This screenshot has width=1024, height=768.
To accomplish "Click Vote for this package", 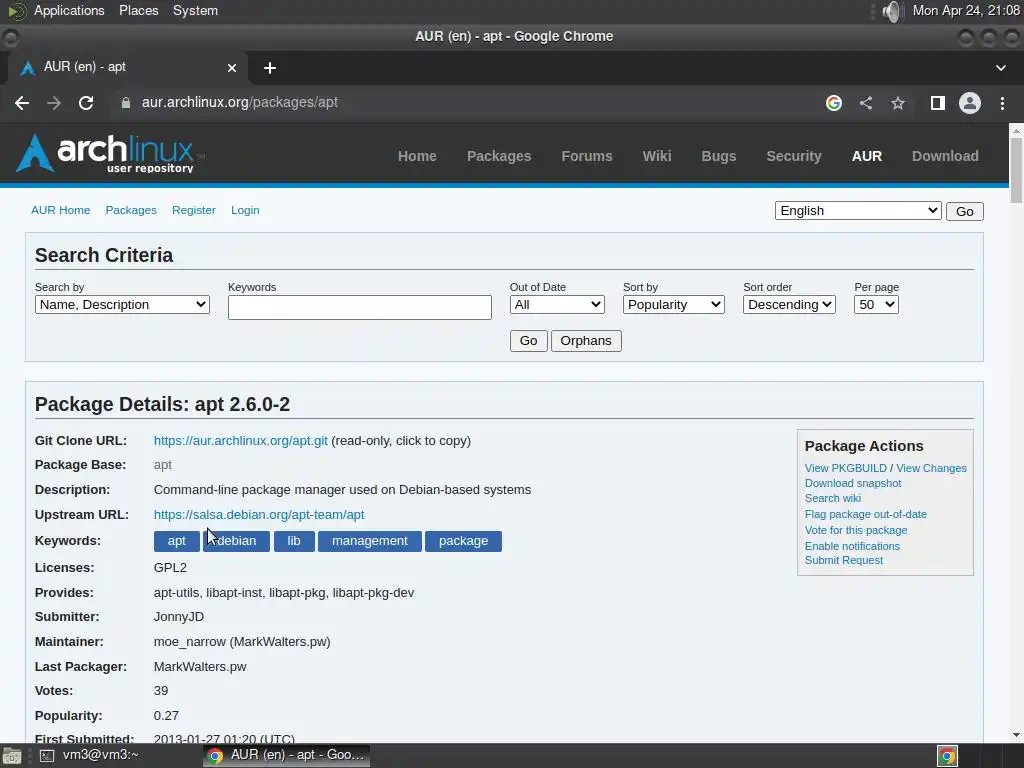I will 856,530.
